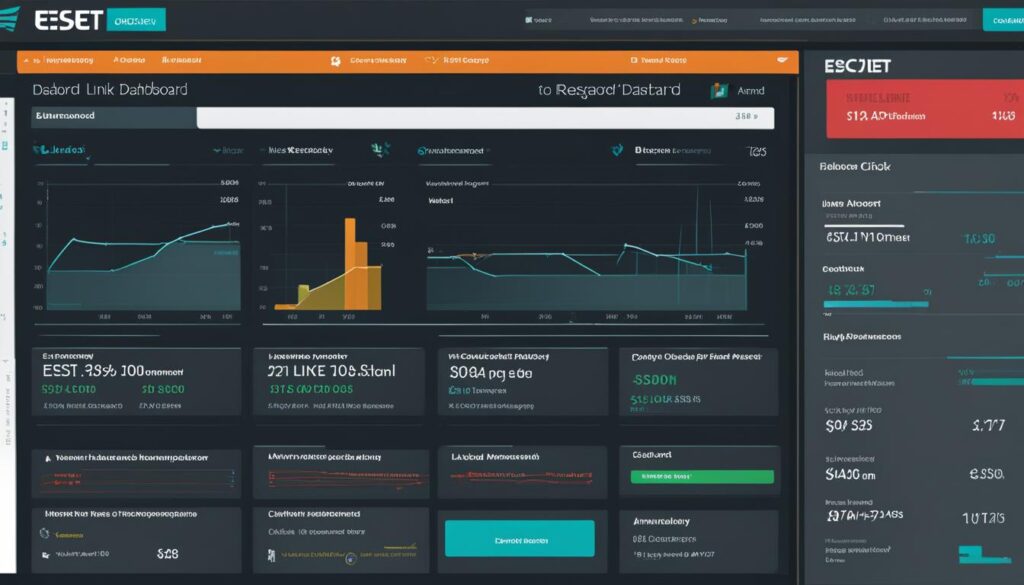Click the '221 LIKE 108.Stanl' stat card
Viewport: 1024px width, 585px height.
pos(339,381)
